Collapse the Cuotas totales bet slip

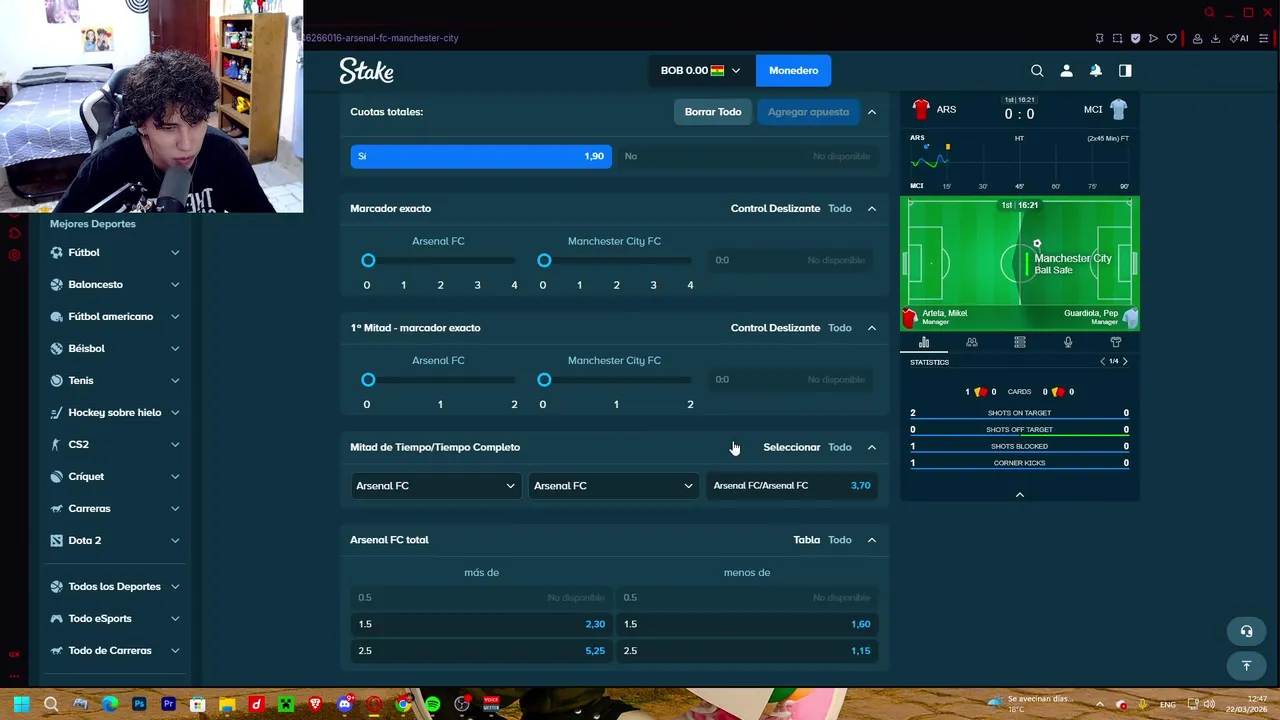(x=872, y=112)
